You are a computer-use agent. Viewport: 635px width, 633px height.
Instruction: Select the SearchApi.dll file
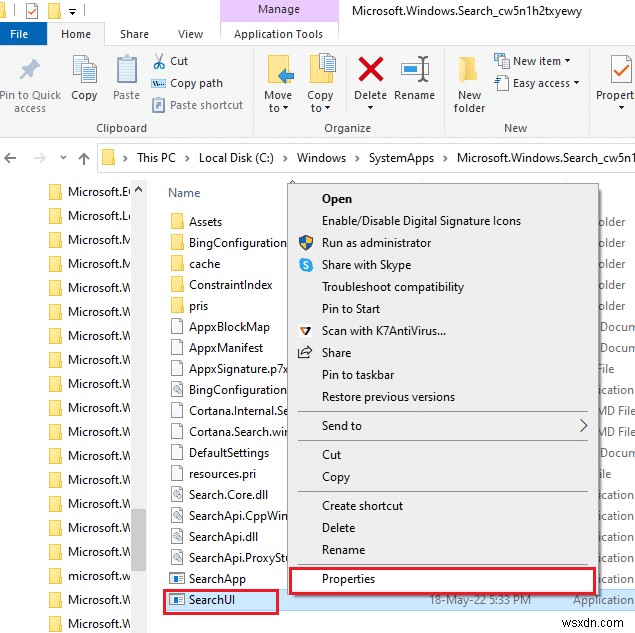coord(215,537)
